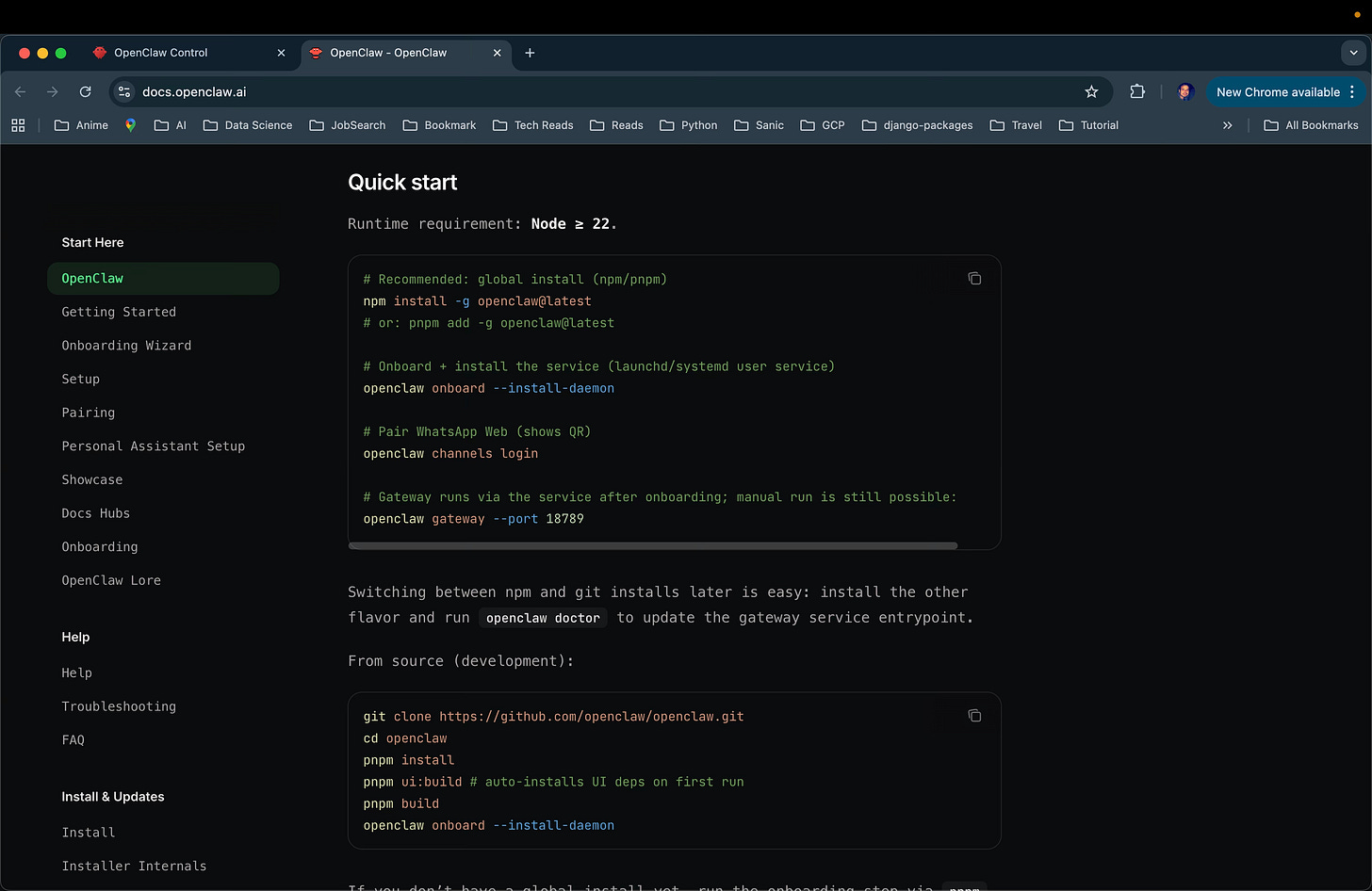
Task: Click the 'npm install -g openclaw@latest' line
Action: coord(477,301)
